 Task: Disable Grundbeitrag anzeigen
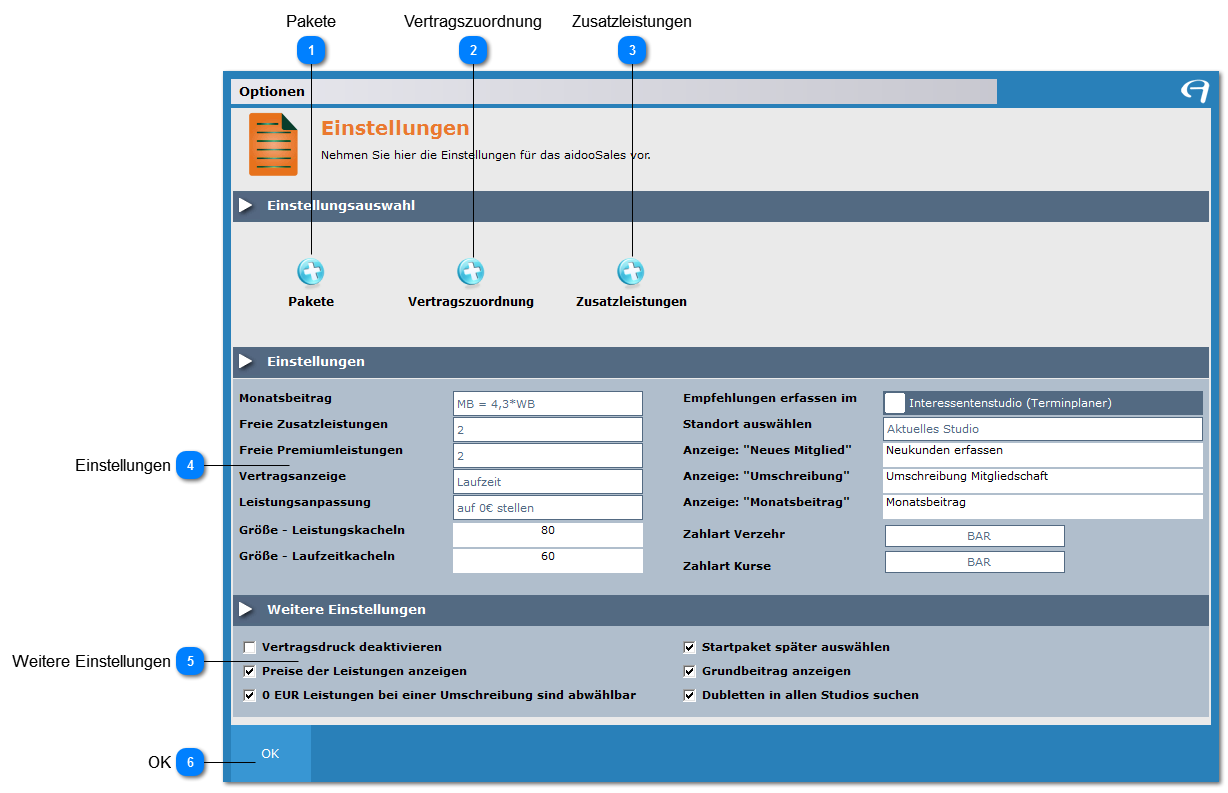pos(689,672)
